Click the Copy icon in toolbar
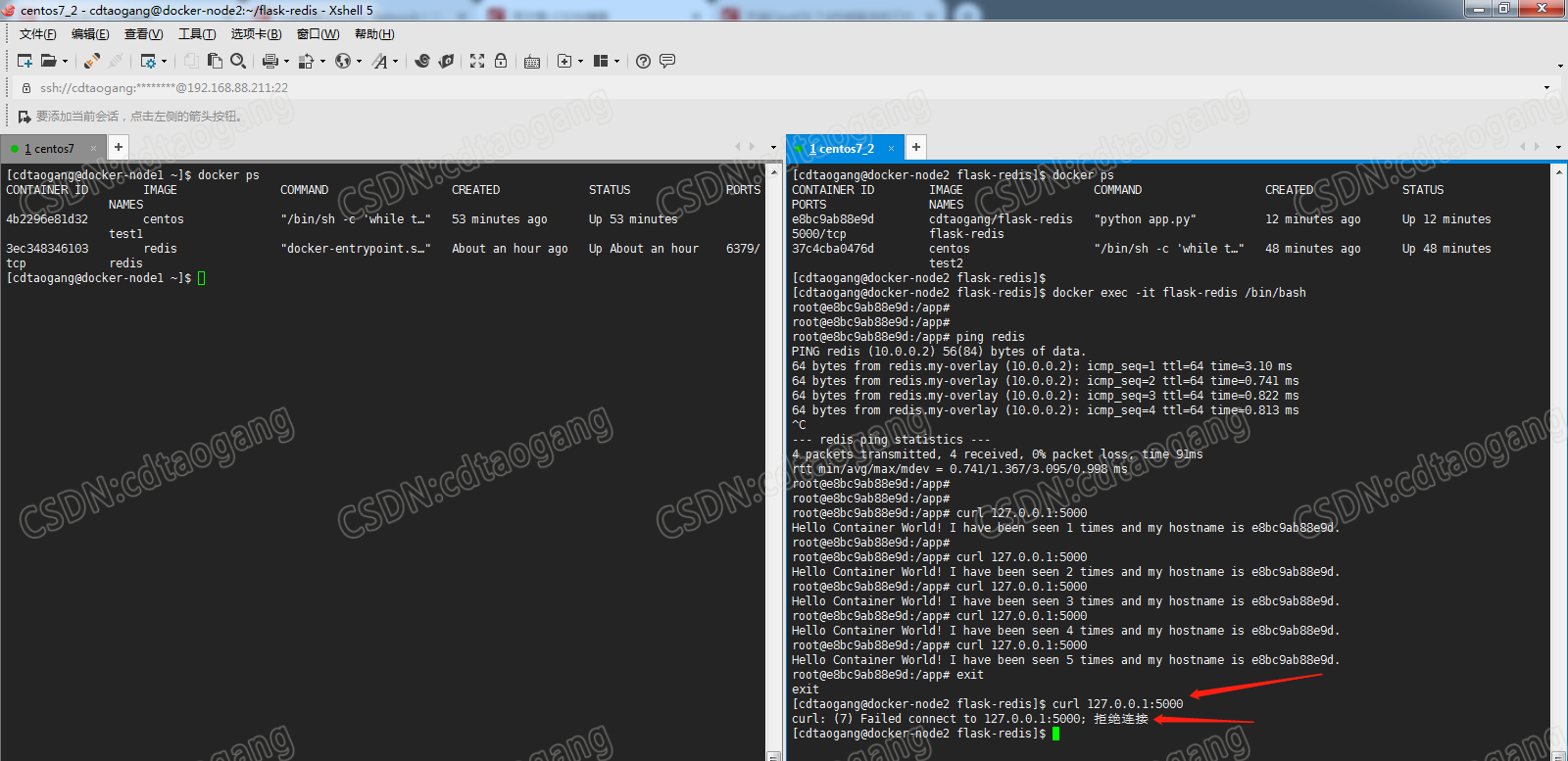Image resolution: width=1568 pixels, height=761 pixels. [x=191, y=61]
